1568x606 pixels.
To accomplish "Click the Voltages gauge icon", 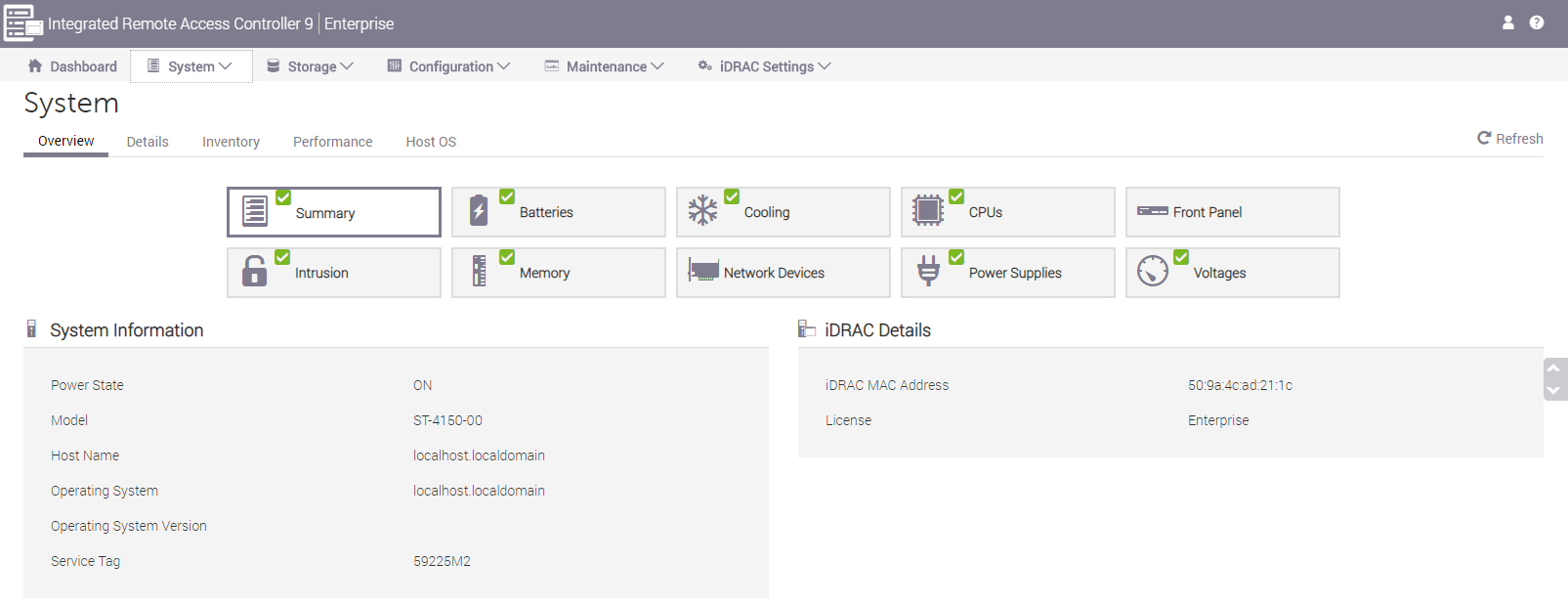I will coord(1153,270).
